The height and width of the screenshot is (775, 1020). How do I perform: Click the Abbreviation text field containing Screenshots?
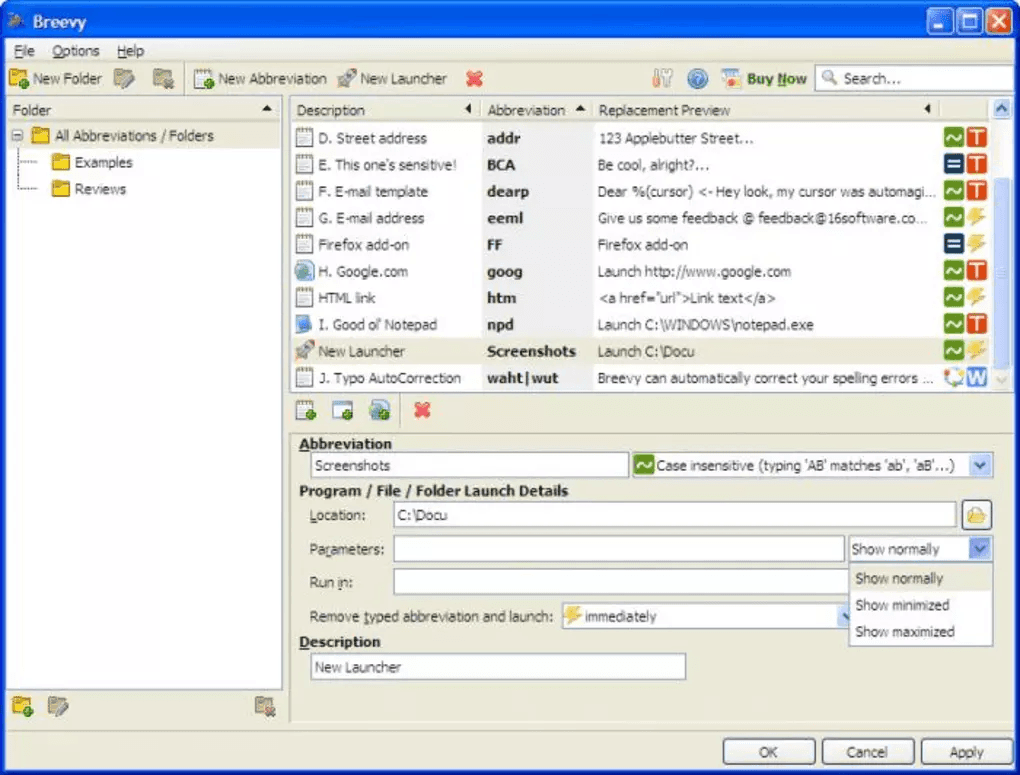(470, 466)
